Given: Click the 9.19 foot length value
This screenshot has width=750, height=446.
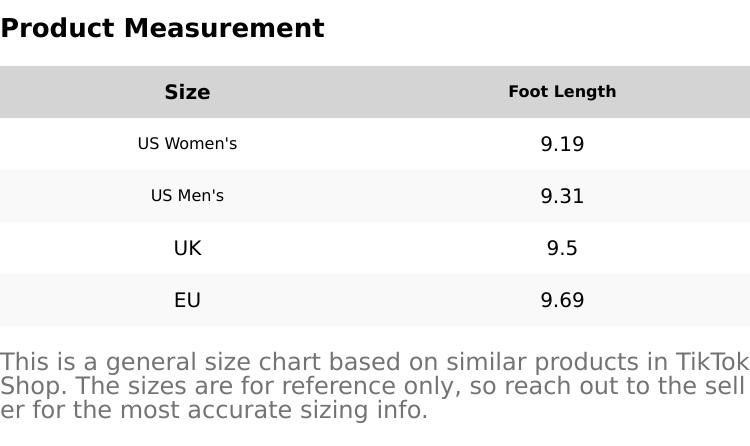Looking at the screenshot, I should (x=562, y=144).
